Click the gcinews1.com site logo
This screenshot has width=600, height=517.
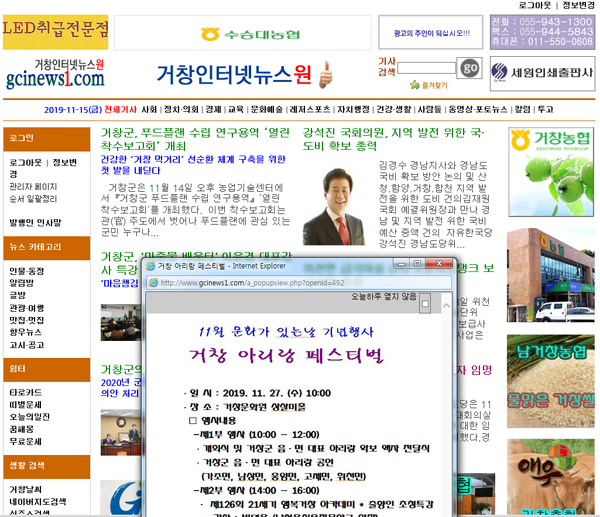point(55,73)
